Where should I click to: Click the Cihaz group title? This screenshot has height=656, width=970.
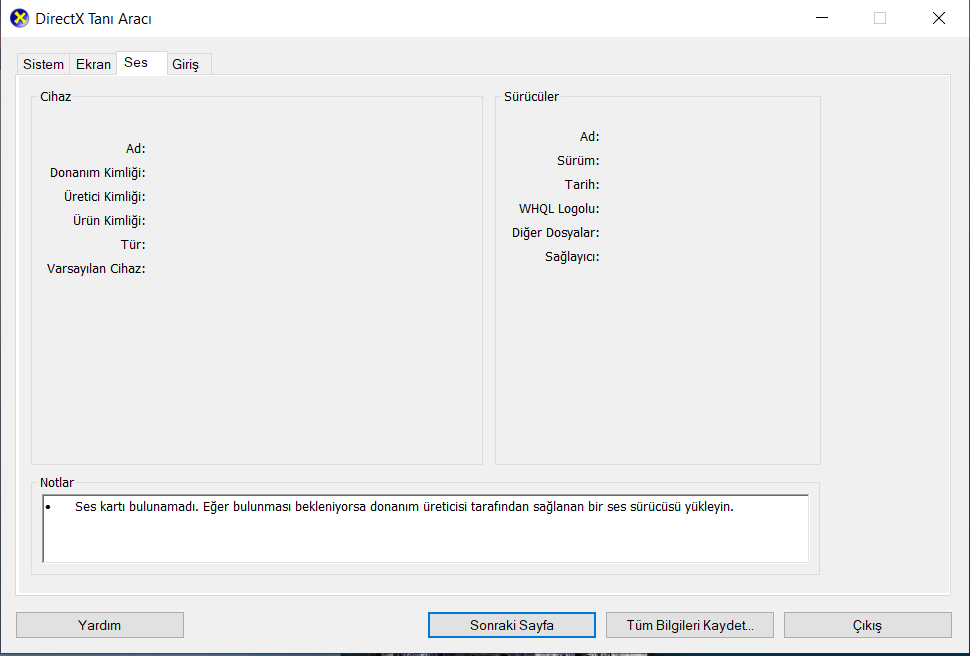(56, 97)
